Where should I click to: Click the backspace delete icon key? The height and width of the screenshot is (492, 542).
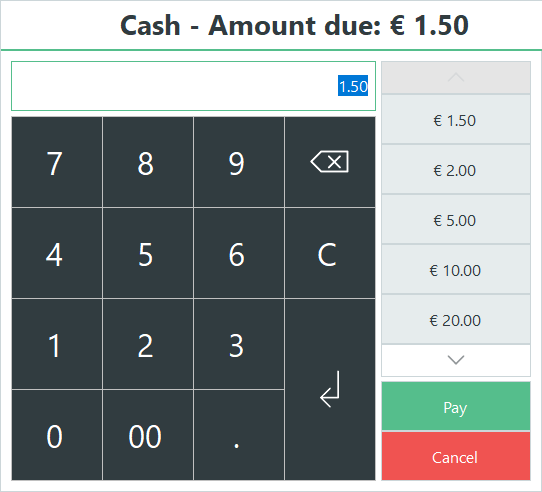point(330,162)
